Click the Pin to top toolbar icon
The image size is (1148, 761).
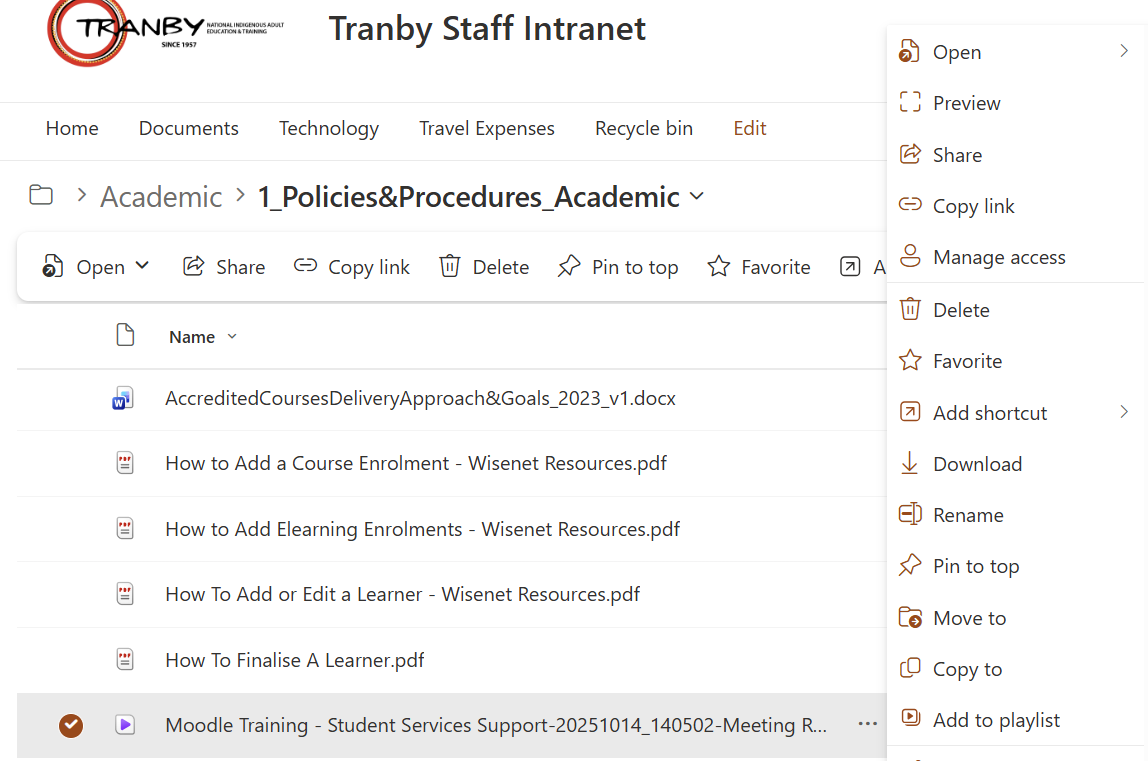(x=569, y=266)
